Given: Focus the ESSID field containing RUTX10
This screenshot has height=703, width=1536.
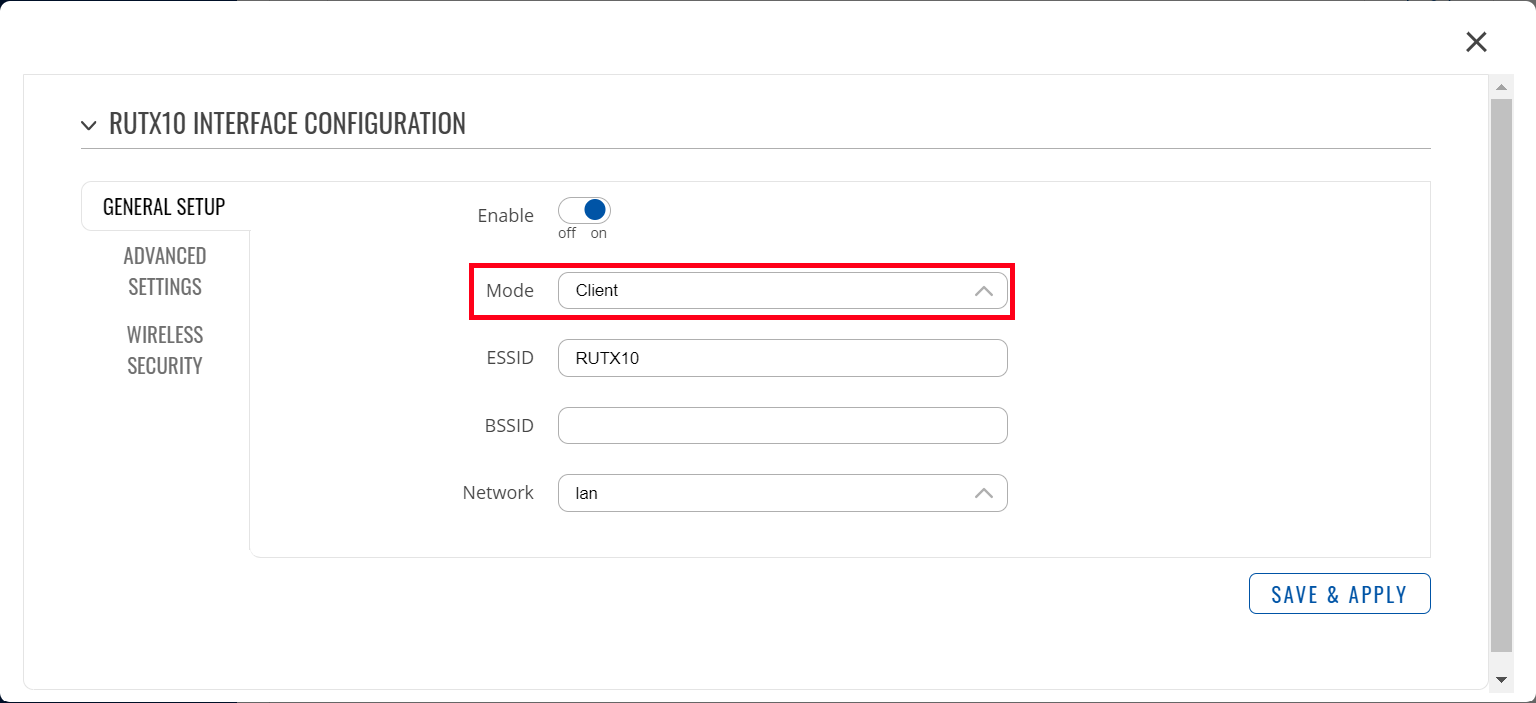Looking at the screenshot, I should pyautogui.click(x=782, y=358).
